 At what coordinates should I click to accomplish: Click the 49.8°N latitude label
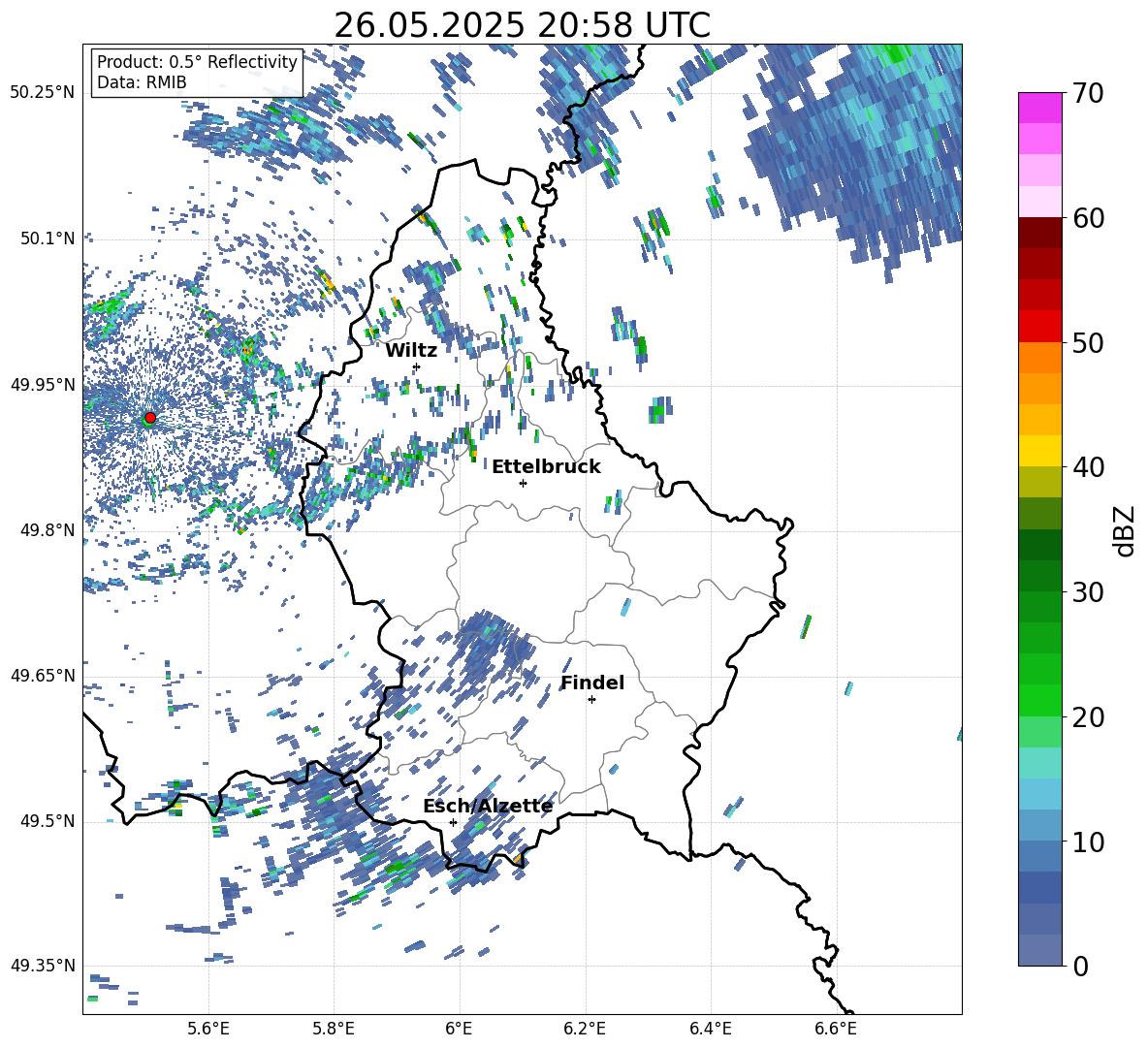point(48,530)
